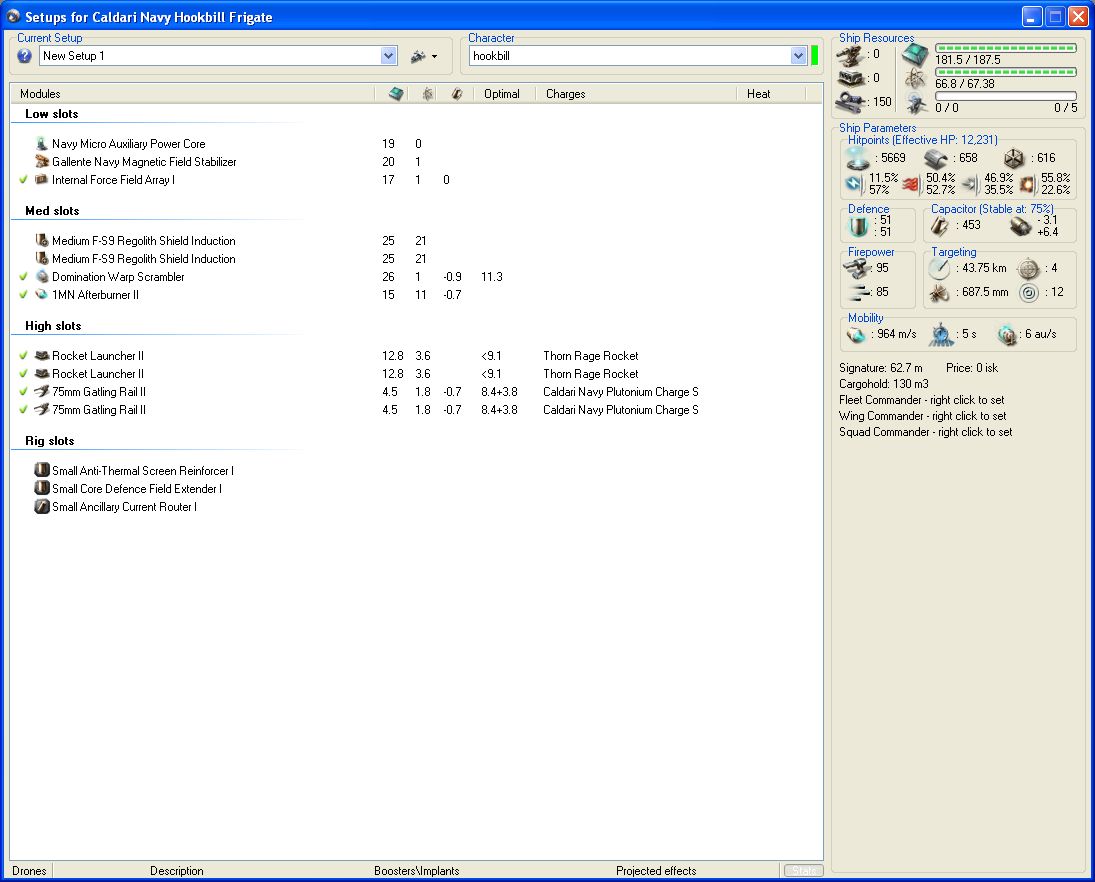Open the ship setup tools icon menu
This screenshot has height=882, width=1095.
coord(423,57)
